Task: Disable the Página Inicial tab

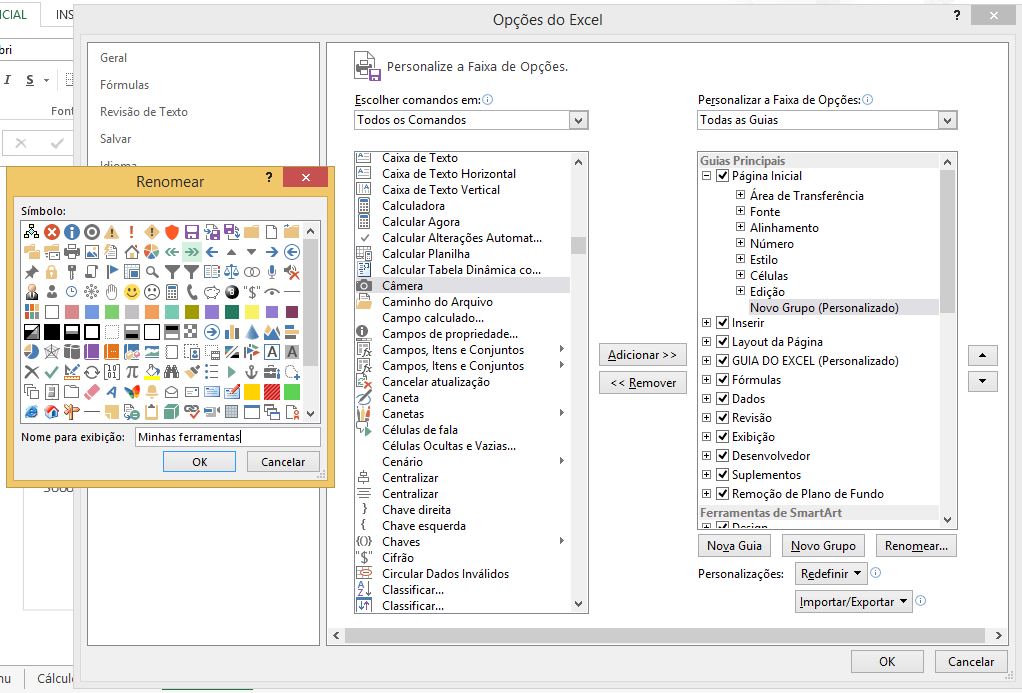Action: click(722, 176)
